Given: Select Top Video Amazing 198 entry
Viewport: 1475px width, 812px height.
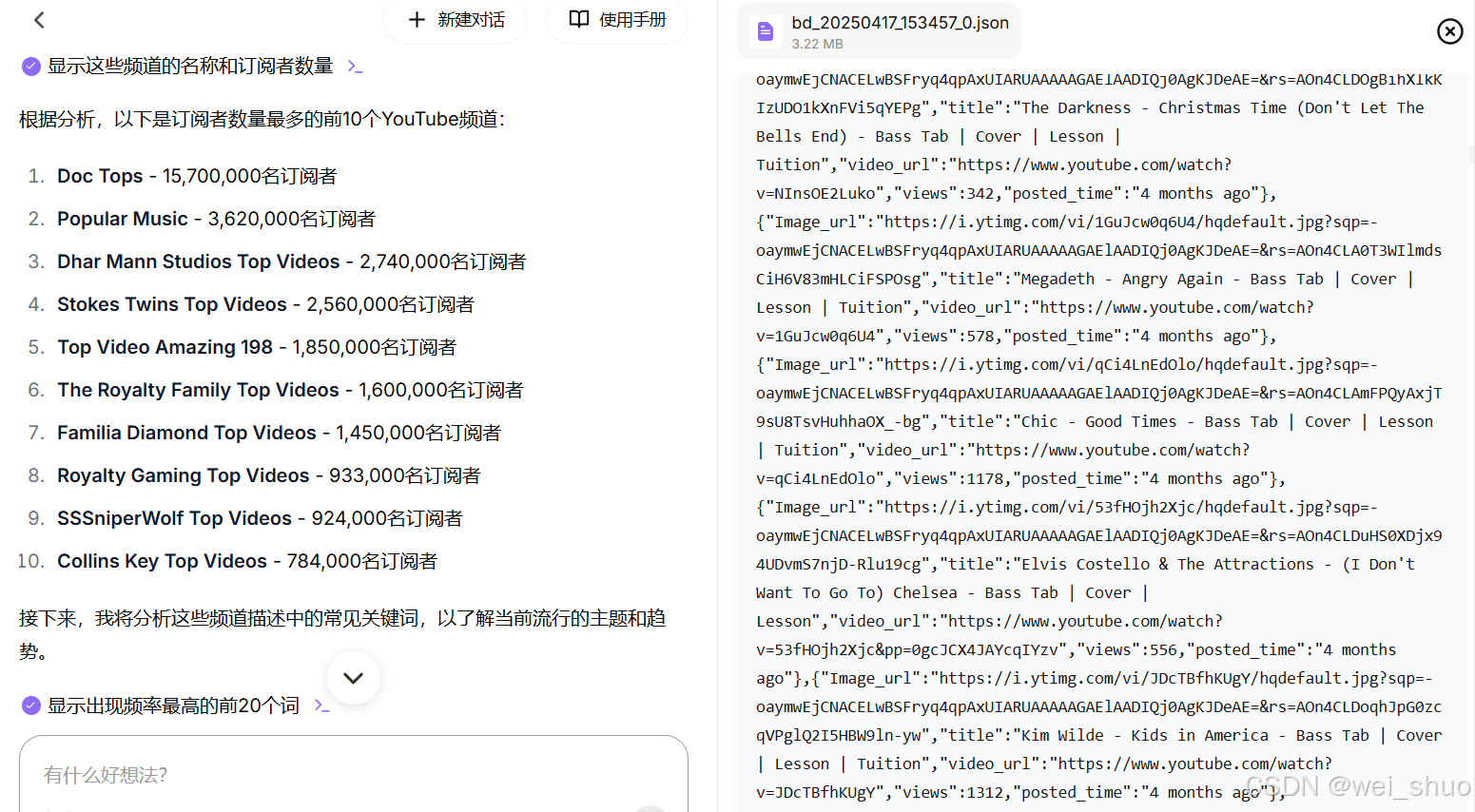Looking at the screenshot, I should (x=257, y=347).
